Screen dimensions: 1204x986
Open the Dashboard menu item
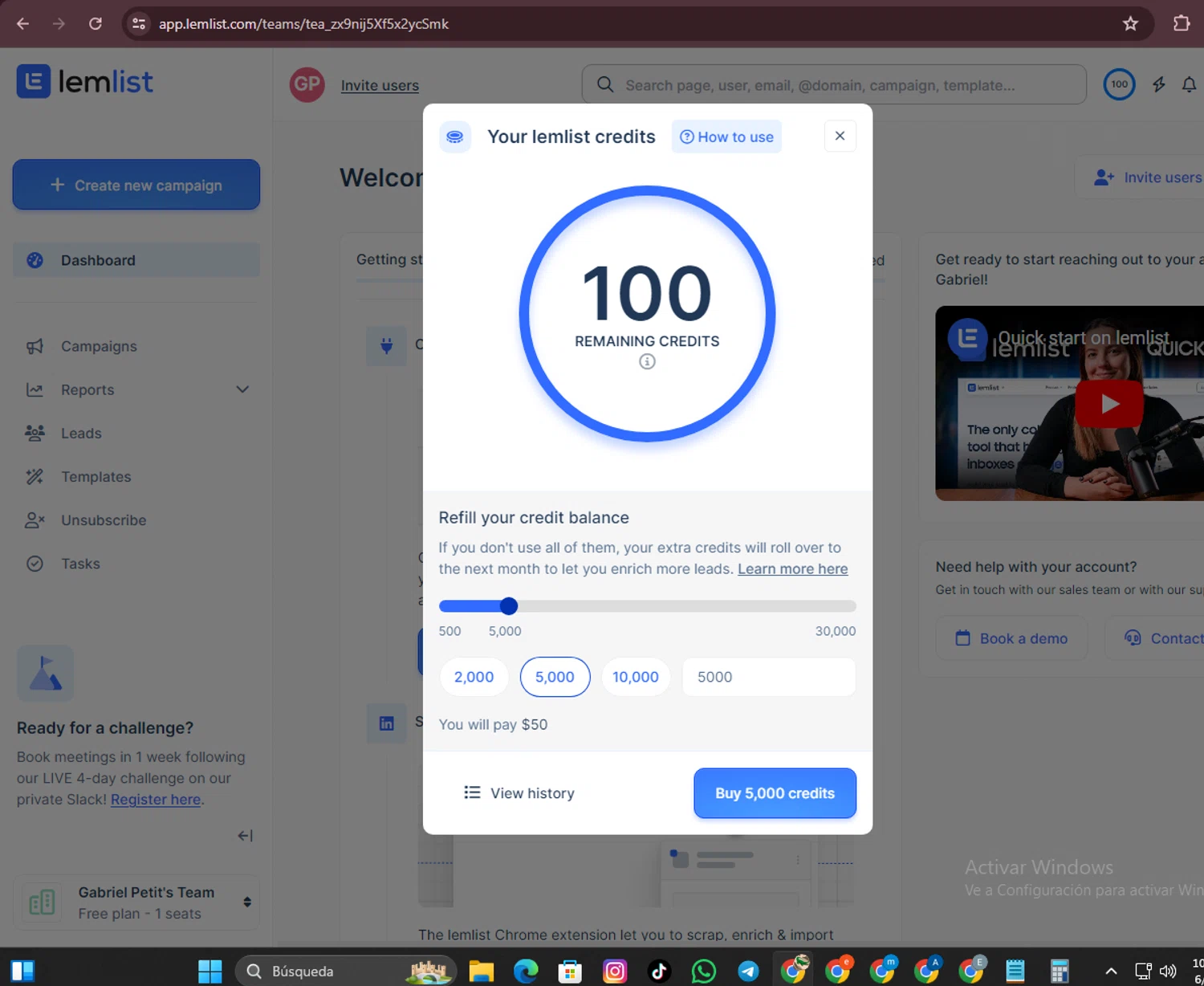[x=136, y=260]
